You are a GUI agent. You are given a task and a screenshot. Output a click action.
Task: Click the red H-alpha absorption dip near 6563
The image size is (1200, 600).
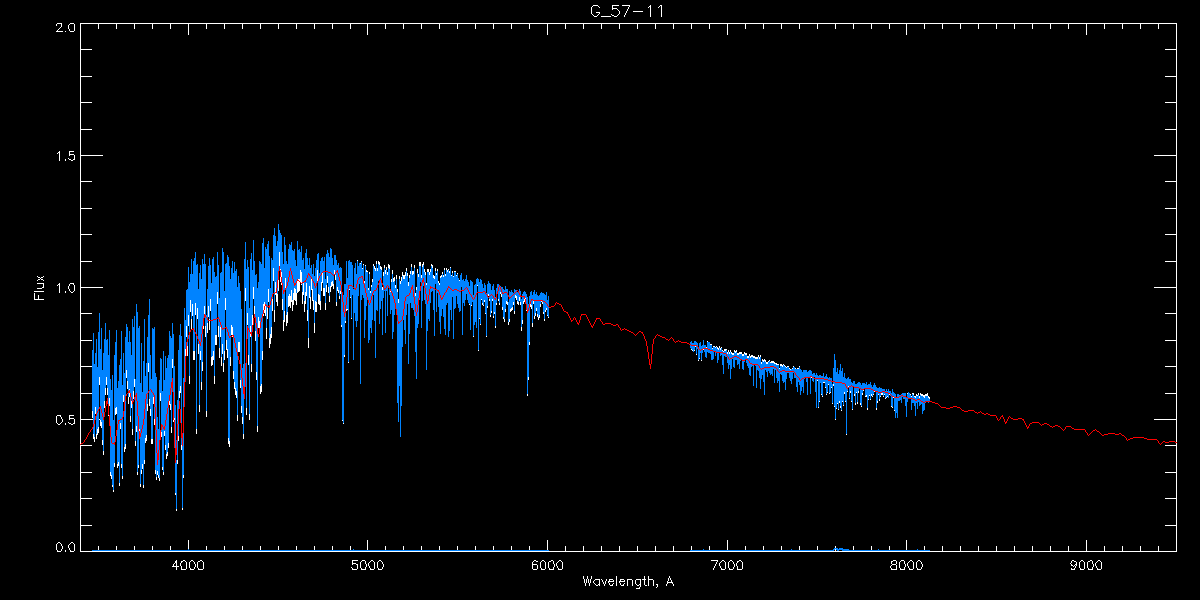(x=651, y=352)
